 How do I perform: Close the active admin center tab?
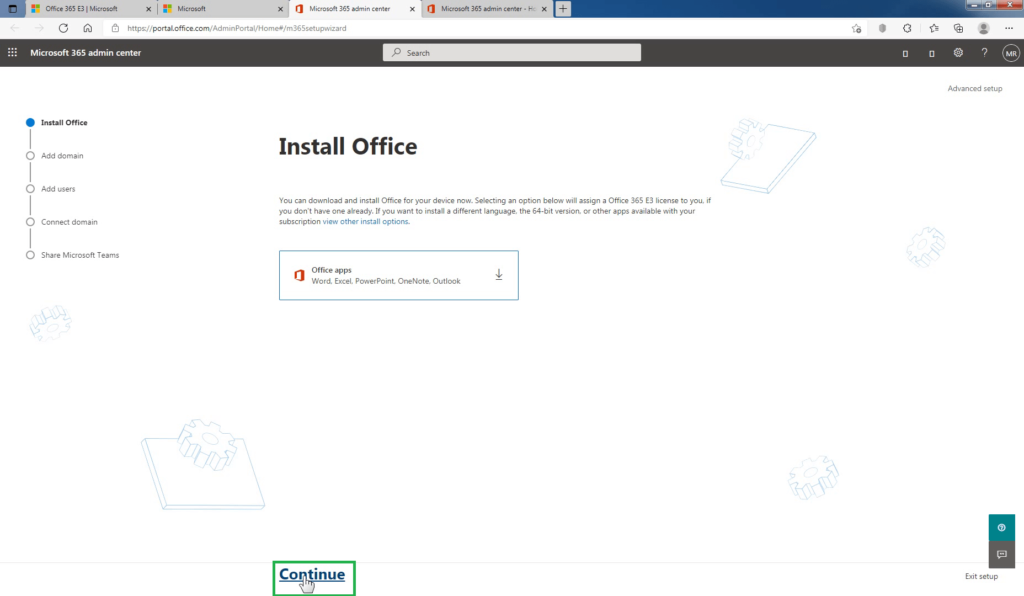412,9
